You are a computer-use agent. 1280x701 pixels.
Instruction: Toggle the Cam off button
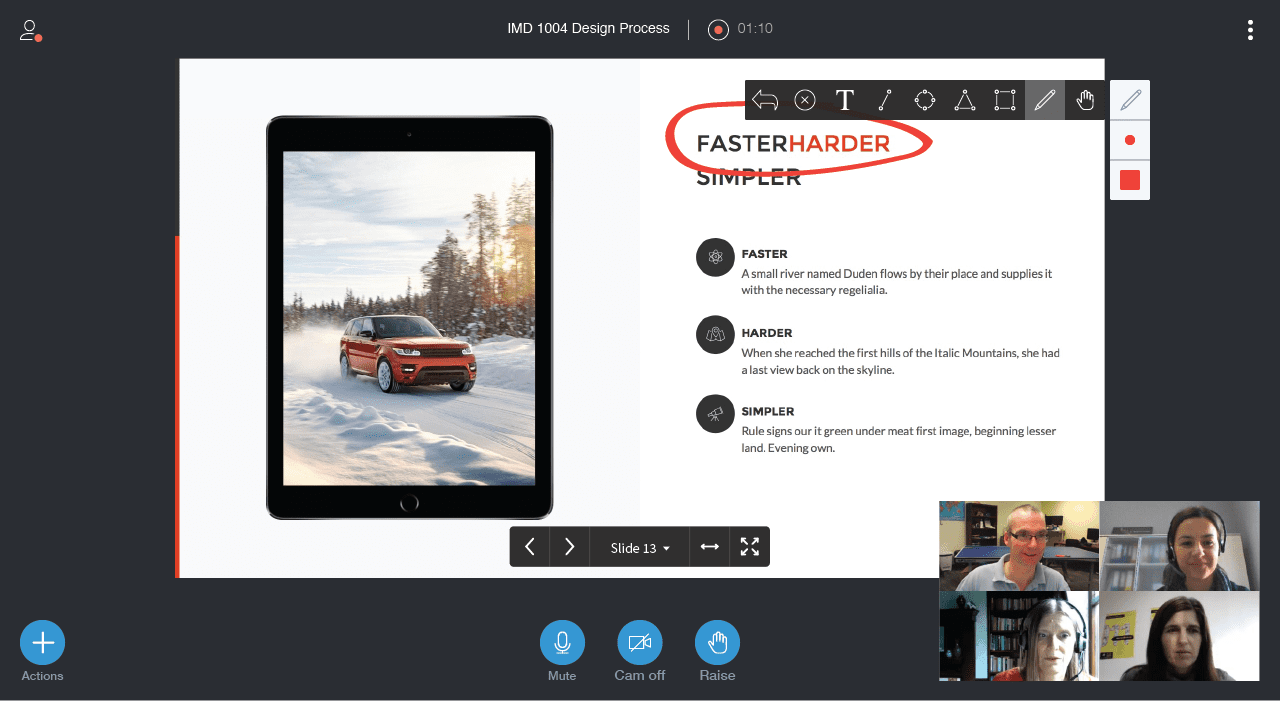point(640,643)
